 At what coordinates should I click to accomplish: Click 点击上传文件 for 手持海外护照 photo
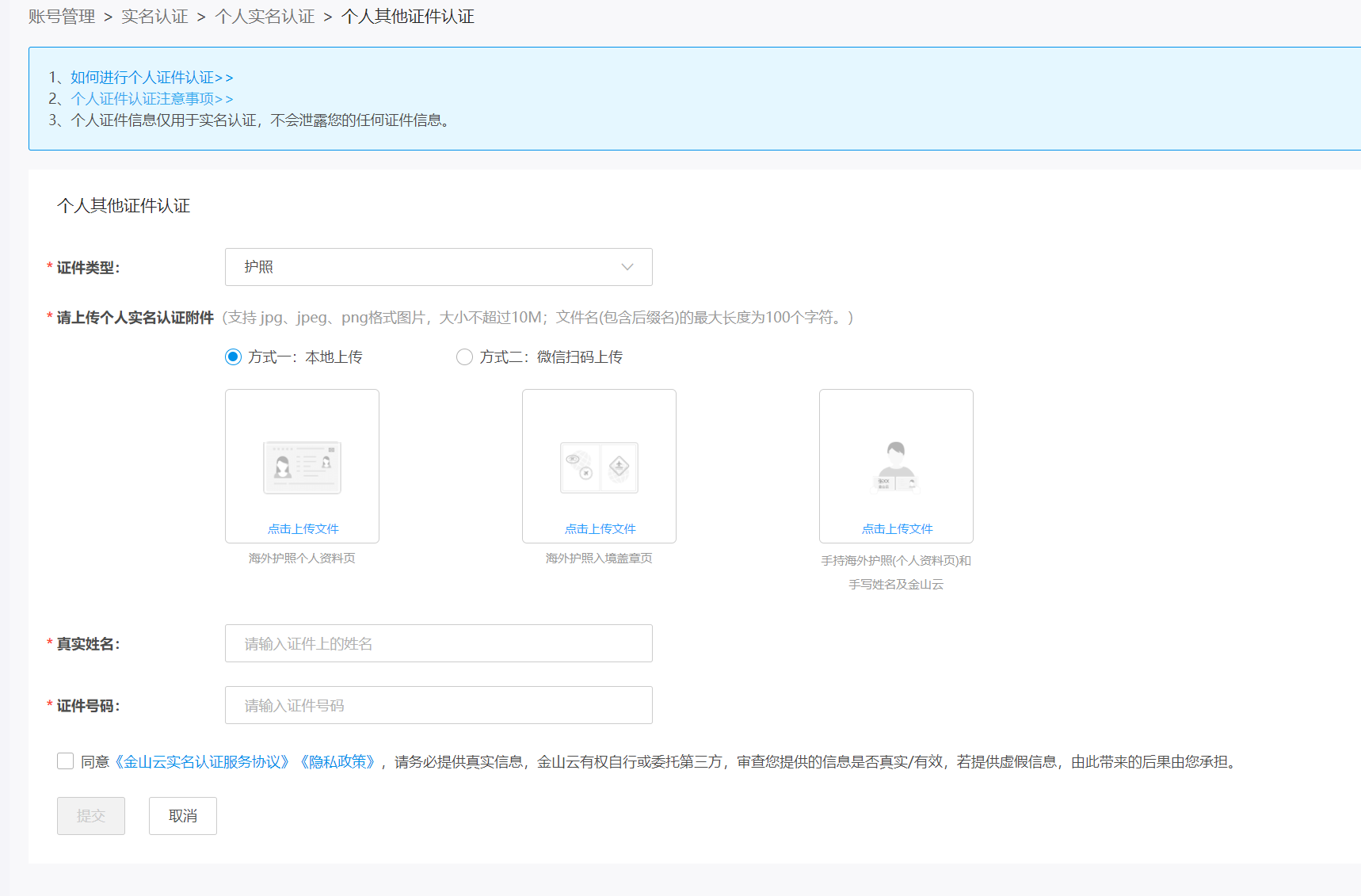coord(897,528)
